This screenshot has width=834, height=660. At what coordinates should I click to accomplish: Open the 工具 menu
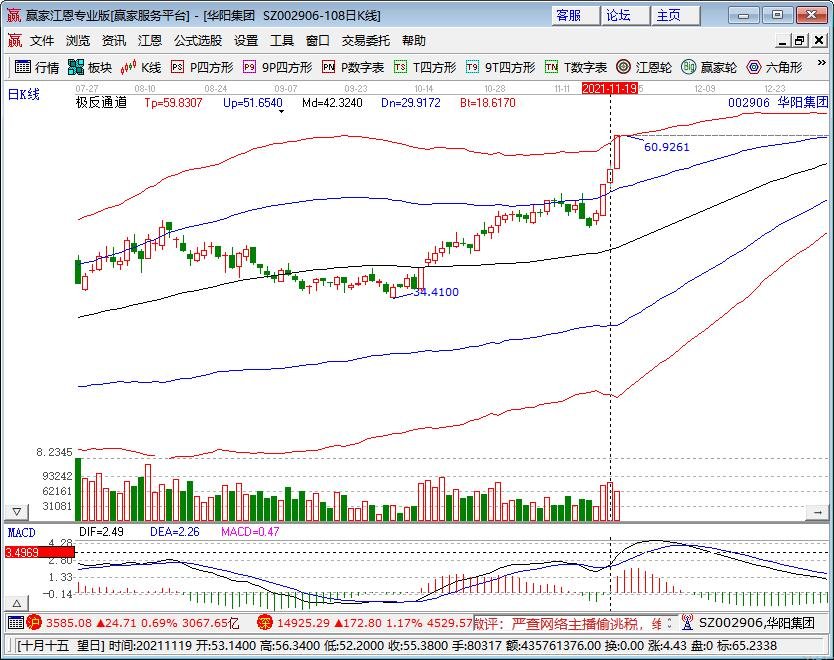282,40
